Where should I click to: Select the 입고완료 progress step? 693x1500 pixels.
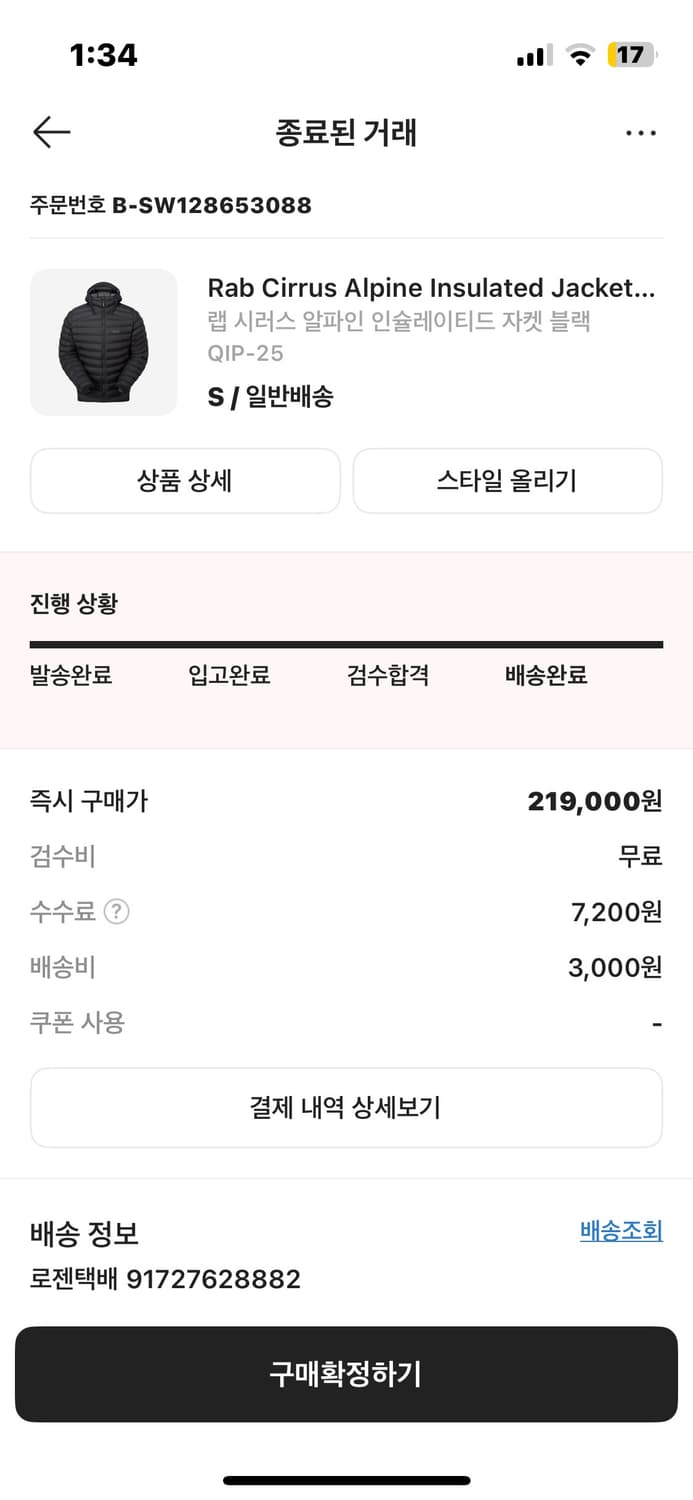point(229,675)
